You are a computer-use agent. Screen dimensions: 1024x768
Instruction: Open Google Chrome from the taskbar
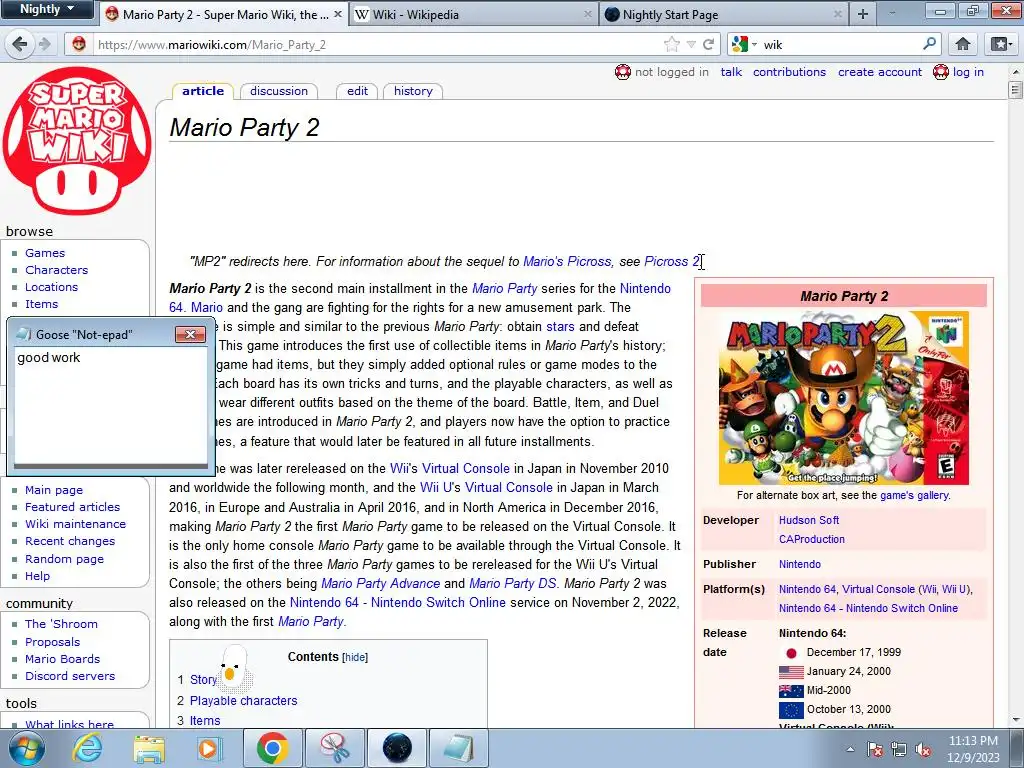click(x=273, y=748)
